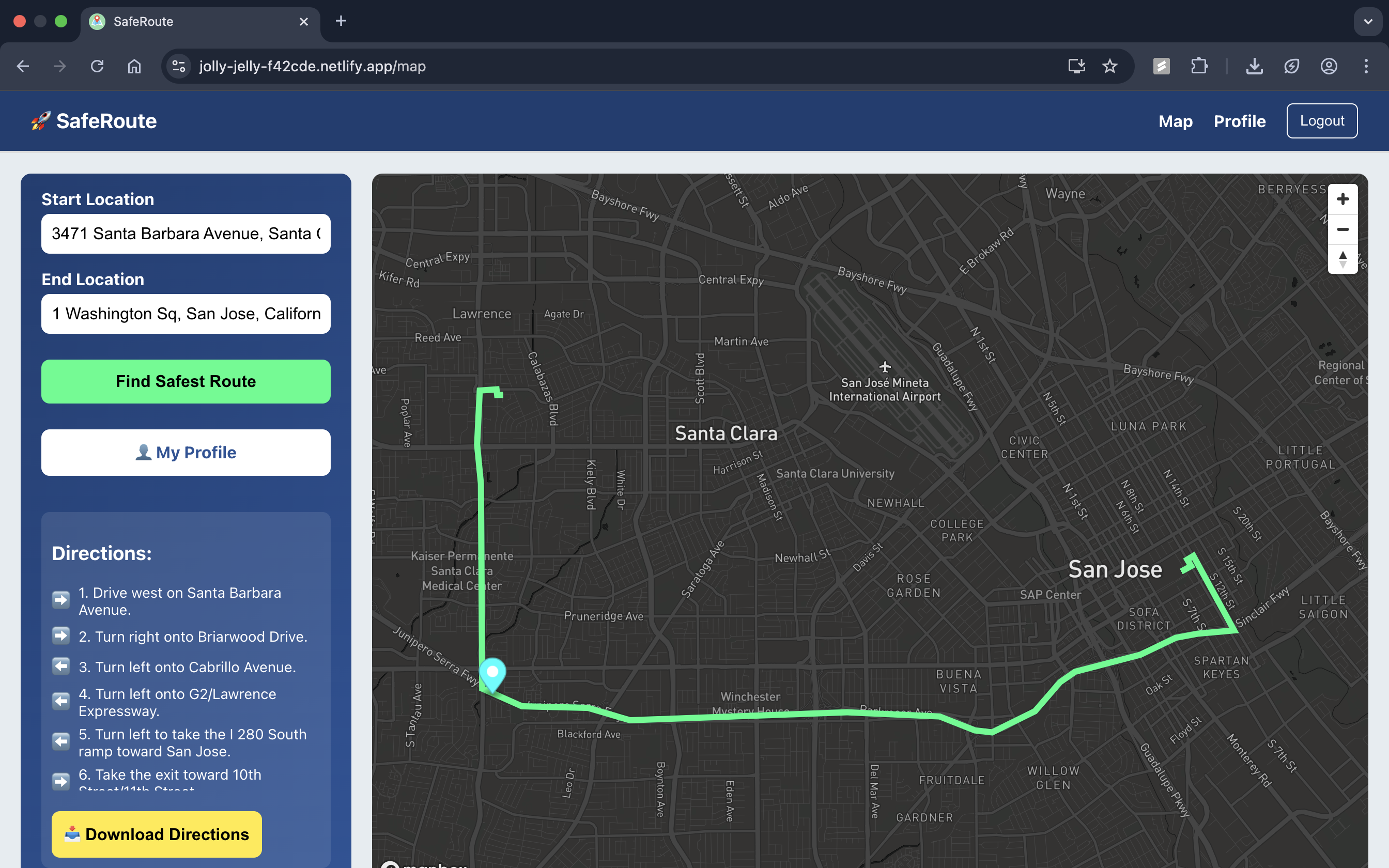Zoom out the map with minus button
Viewport: 1389px width, 868px height.
pos(1342,229)
